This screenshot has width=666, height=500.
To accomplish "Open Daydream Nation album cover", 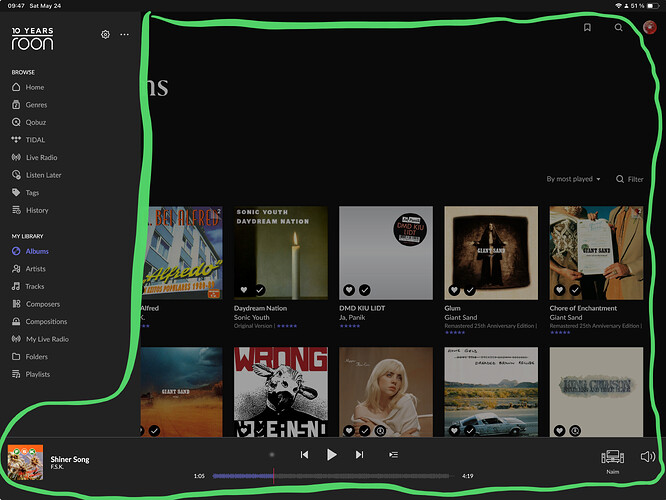I will click(281, 253).
